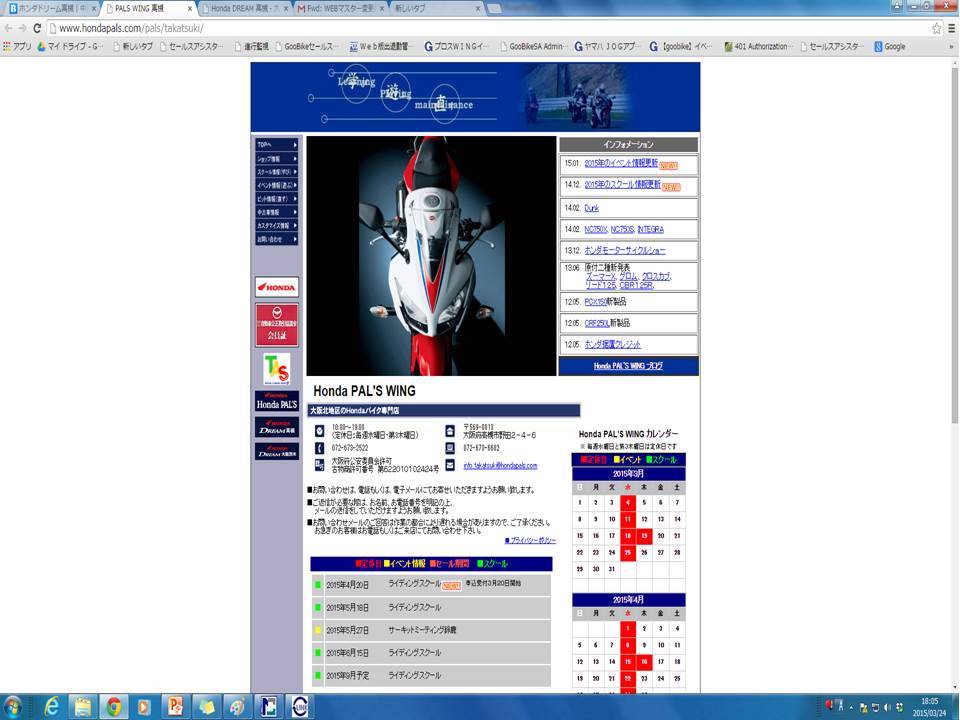Open the CRF250L link
The width and height of the screenshot is (960, 720).
(x=597, y=323)
